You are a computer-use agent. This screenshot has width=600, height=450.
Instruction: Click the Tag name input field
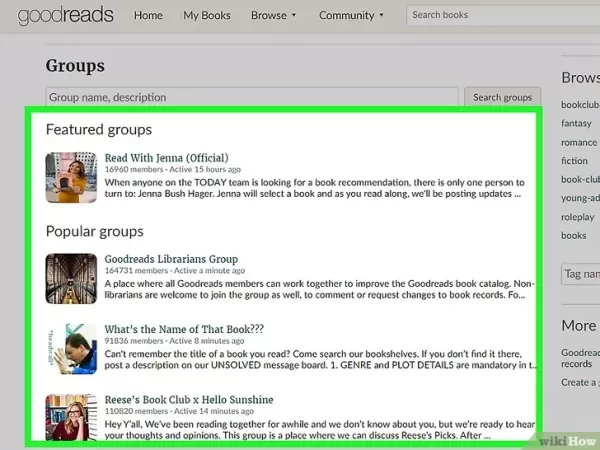pyautogui.click(x=580, y=274)
